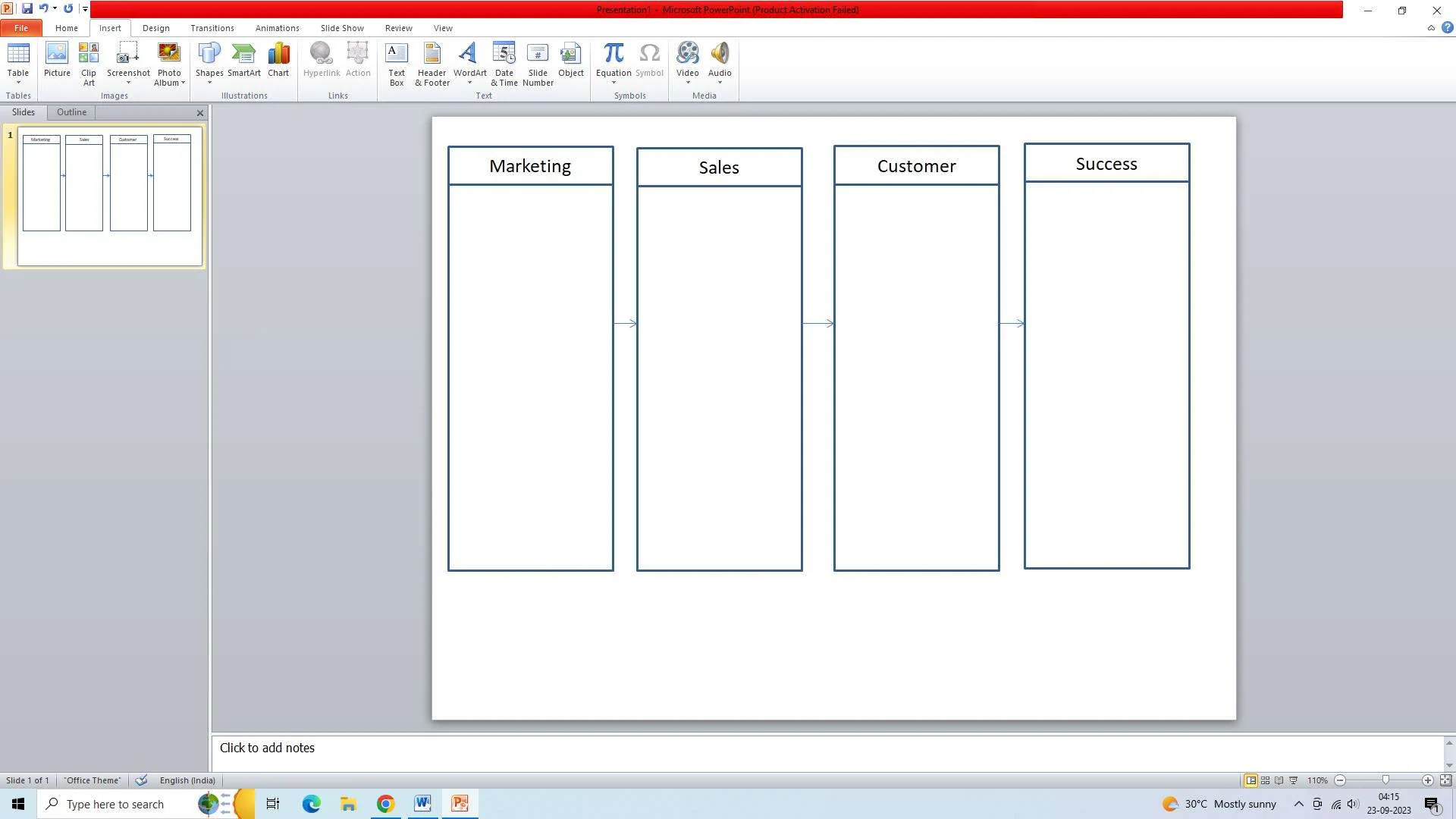The image size is (1456, 819).
Task: Toggle the Slides panel tab
Action: 22,112
